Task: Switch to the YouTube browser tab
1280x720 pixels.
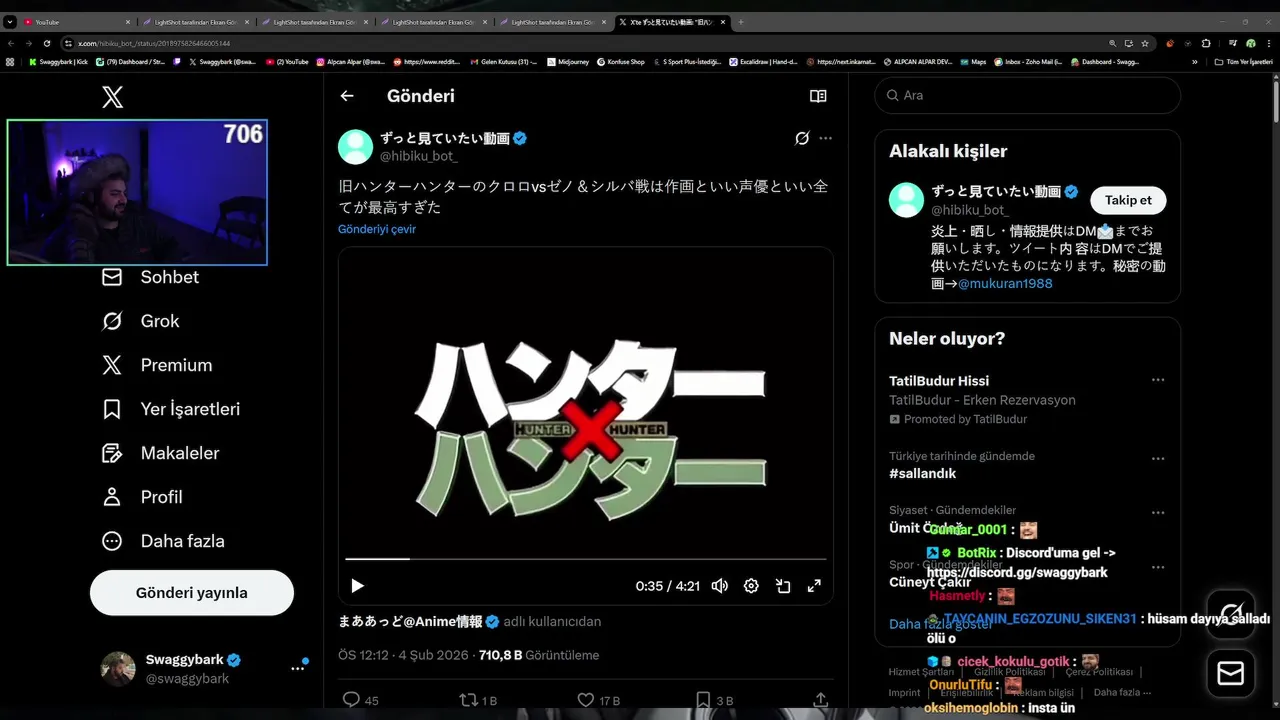Action: 75,22
